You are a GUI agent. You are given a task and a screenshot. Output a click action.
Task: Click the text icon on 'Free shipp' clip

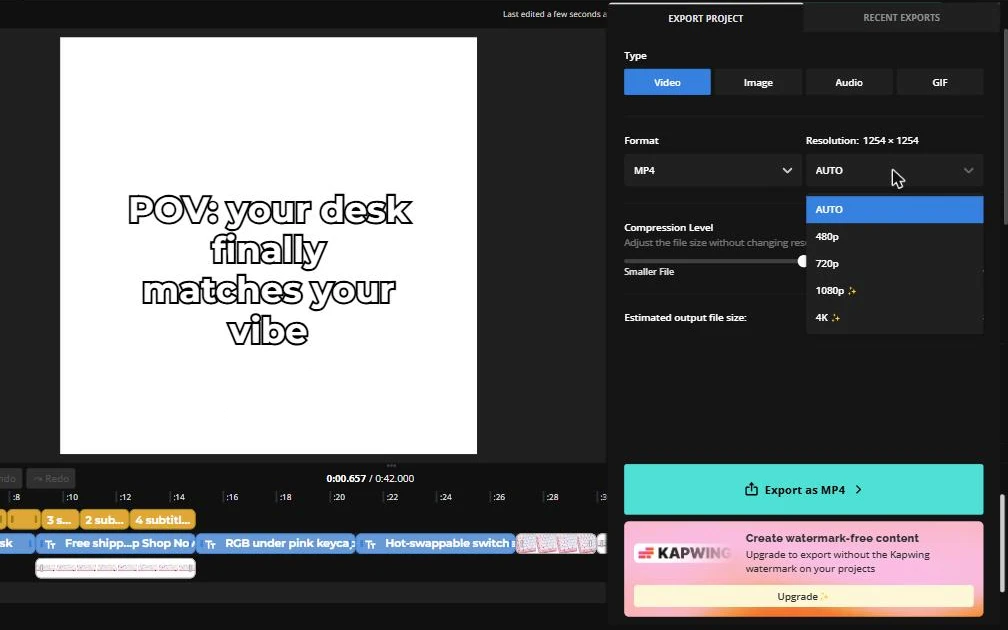pos(50,544)
